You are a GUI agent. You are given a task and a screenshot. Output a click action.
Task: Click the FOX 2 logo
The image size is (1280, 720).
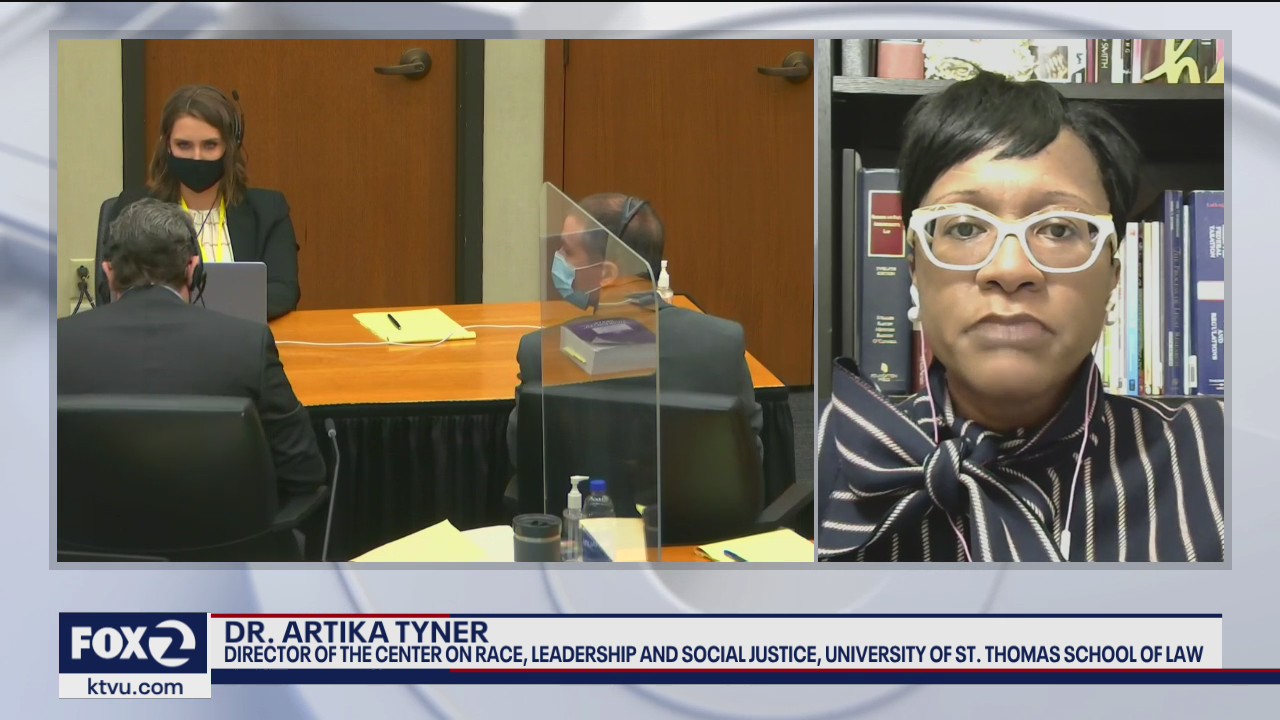click(x=133, y=643)
